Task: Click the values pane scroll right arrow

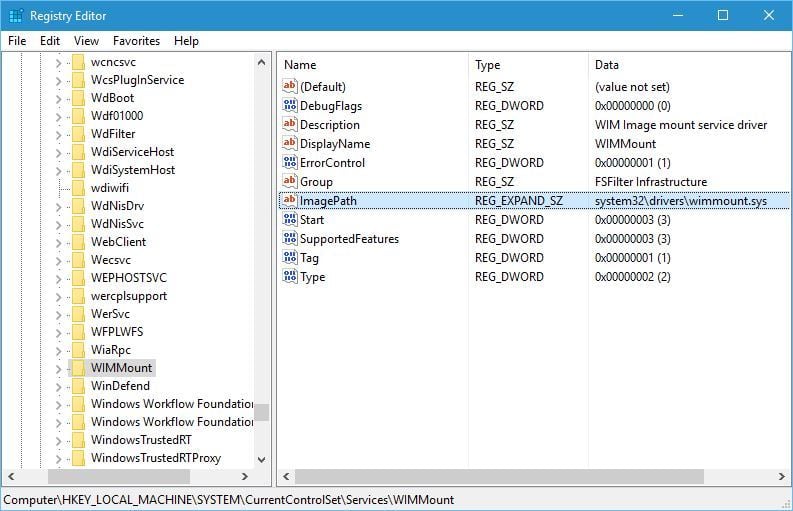Action: pos(782,476)
